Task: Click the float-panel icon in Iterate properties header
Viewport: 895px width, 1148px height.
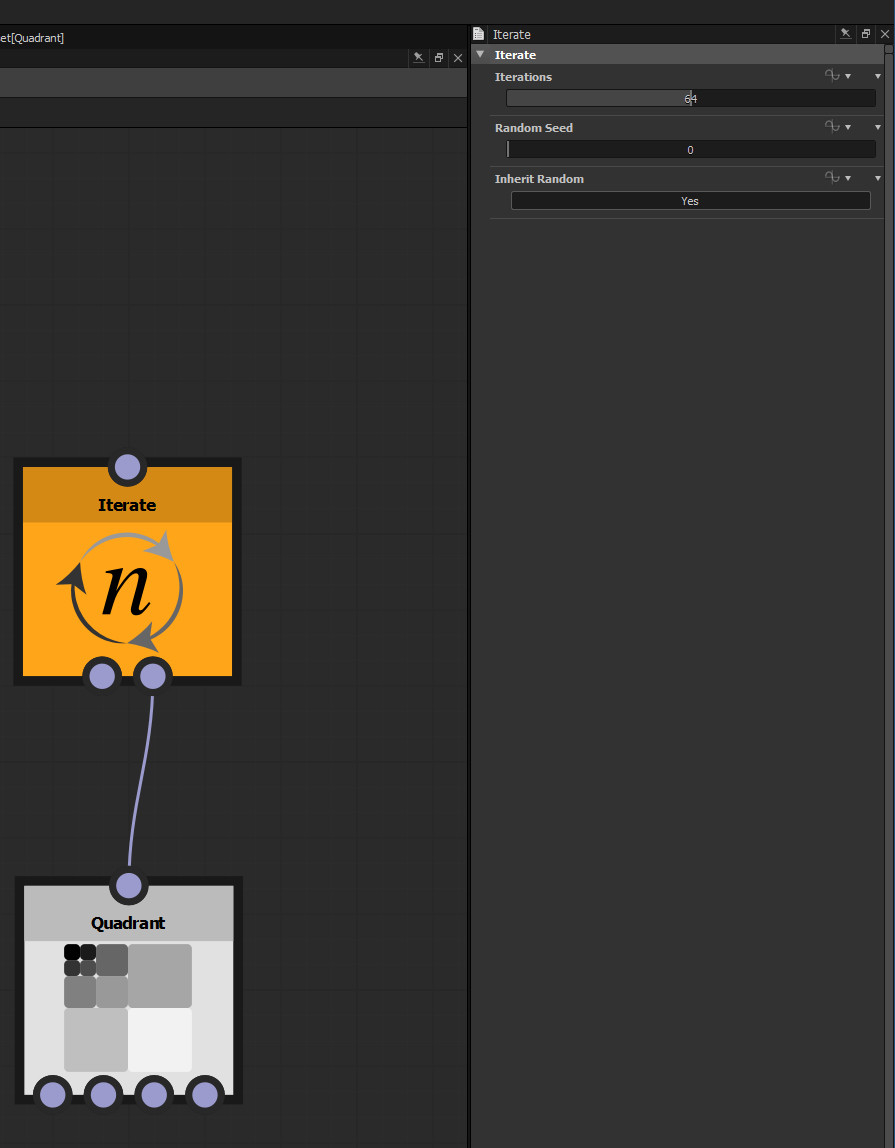Action: pos(865,33)
